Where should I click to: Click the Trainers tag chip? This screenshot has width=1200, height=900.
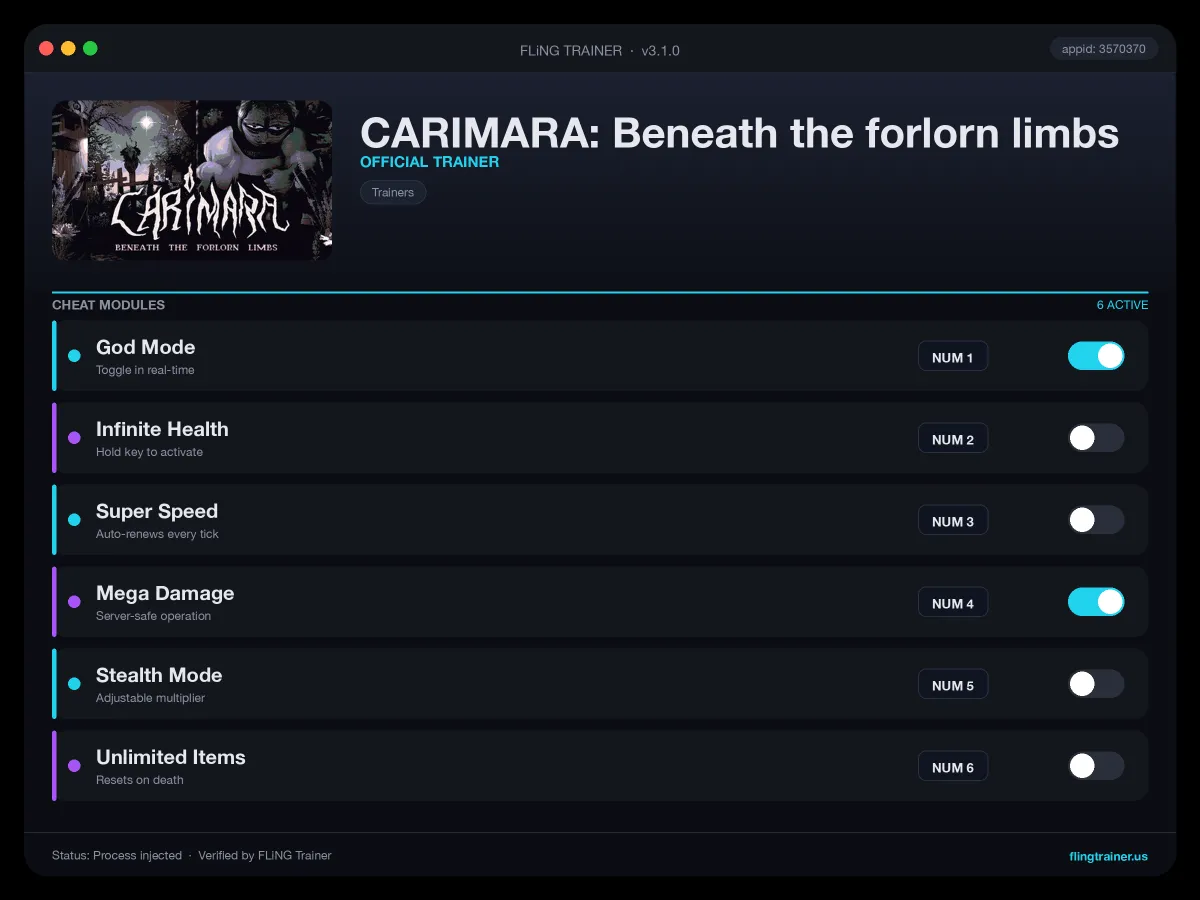(393, 192)
